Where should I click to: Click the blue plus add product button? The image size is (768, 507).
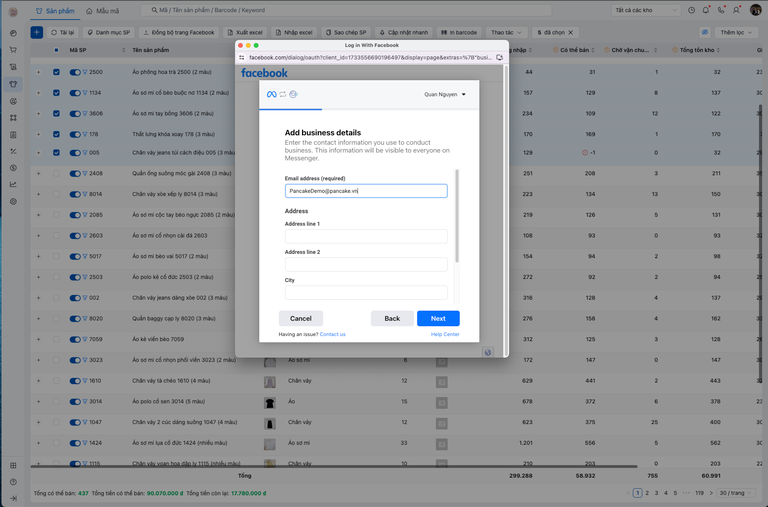(x=37, y=32)
